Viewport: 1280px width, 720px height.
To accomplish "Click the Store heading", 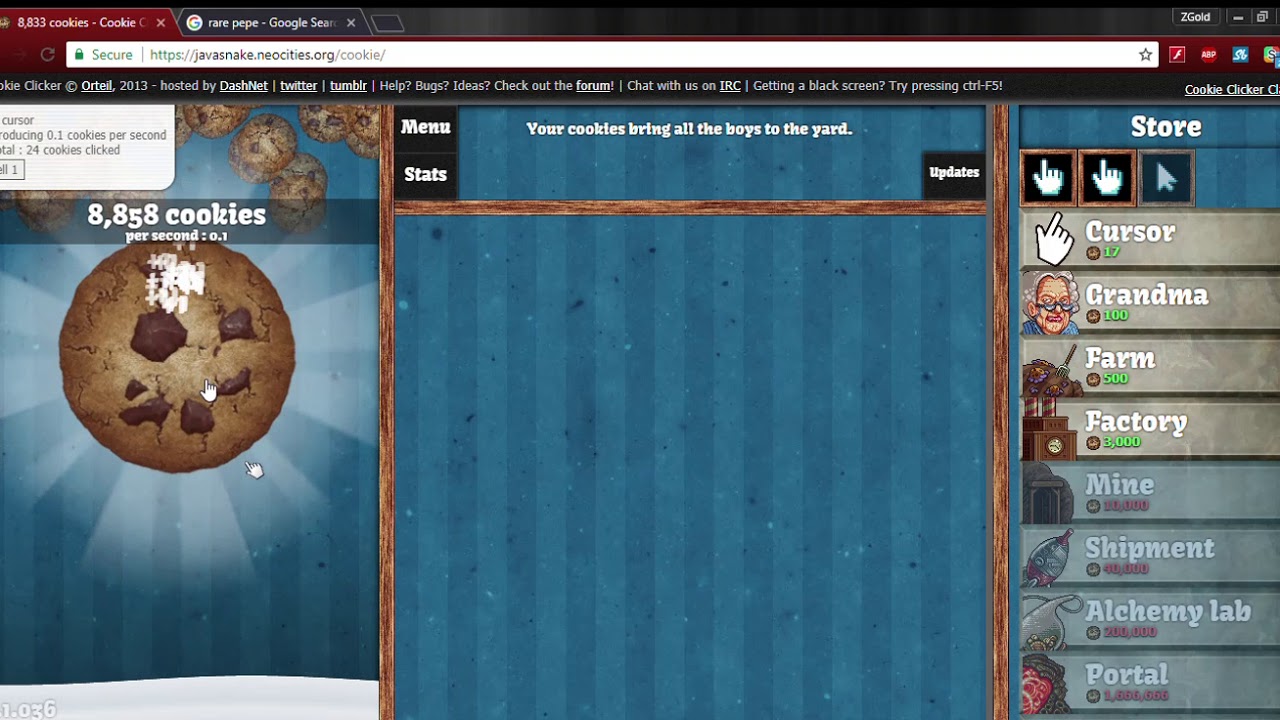I will (1166, 127).
